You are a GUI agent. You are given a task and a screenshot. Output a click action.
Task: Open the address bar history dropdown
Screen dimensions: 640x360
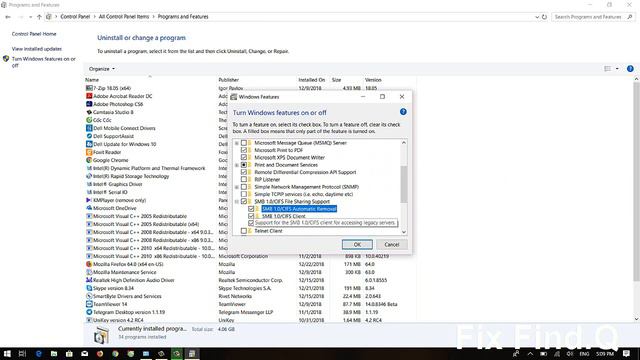tap(537, 17)
